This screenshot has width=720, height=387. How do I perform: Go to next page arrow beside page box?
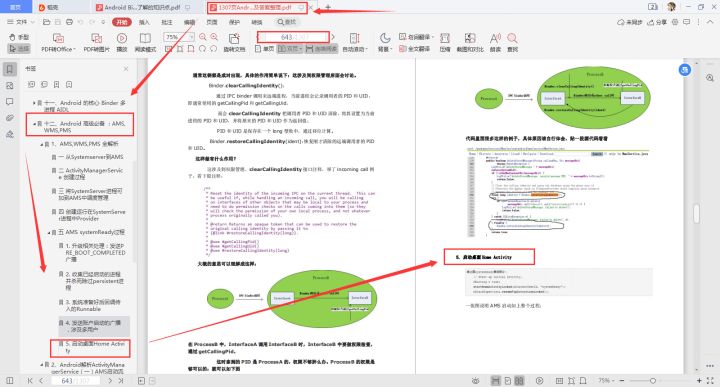[x=333, y=37]
